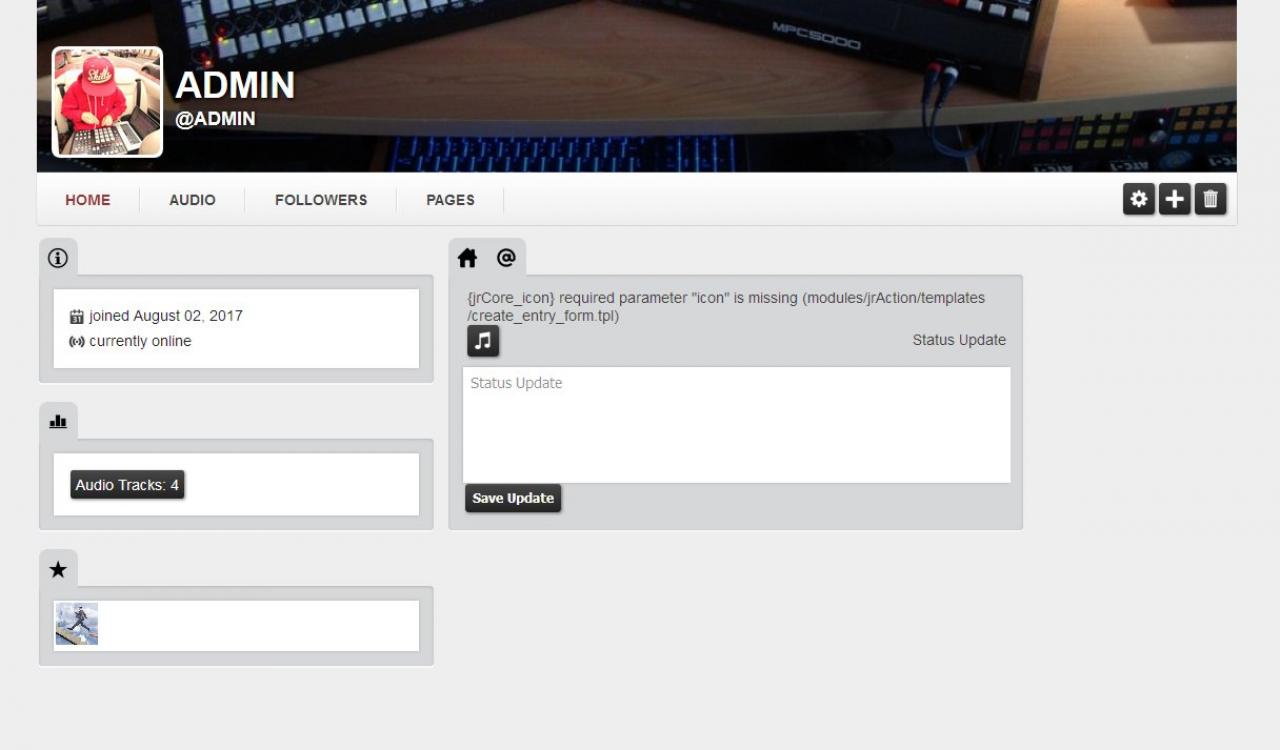
Task: Open the @ mentions tab icon
Action: point(506,258)
